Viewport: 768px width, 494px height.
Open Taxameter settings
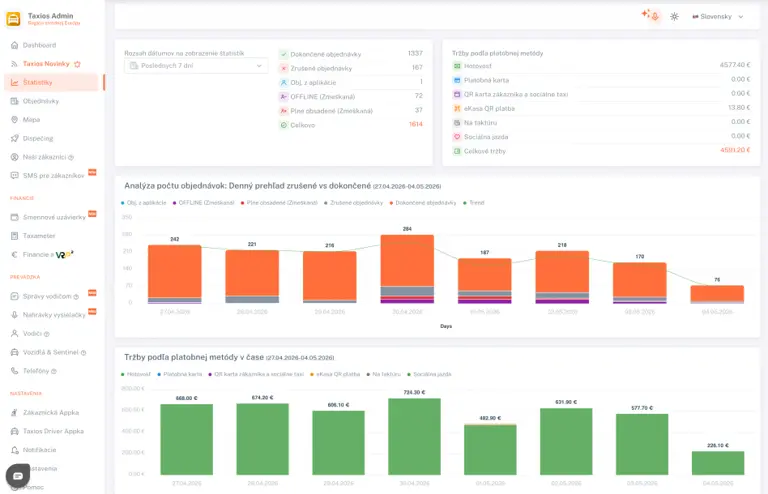[39, 235]
